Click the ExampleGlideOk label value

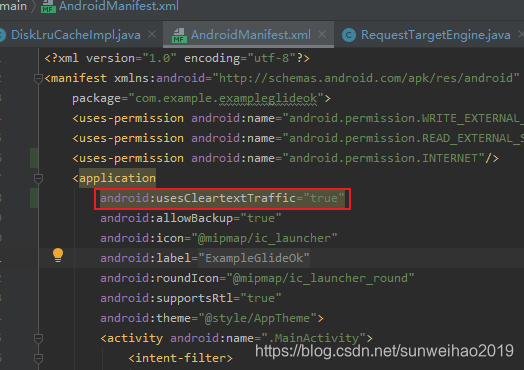click(254, 258)
